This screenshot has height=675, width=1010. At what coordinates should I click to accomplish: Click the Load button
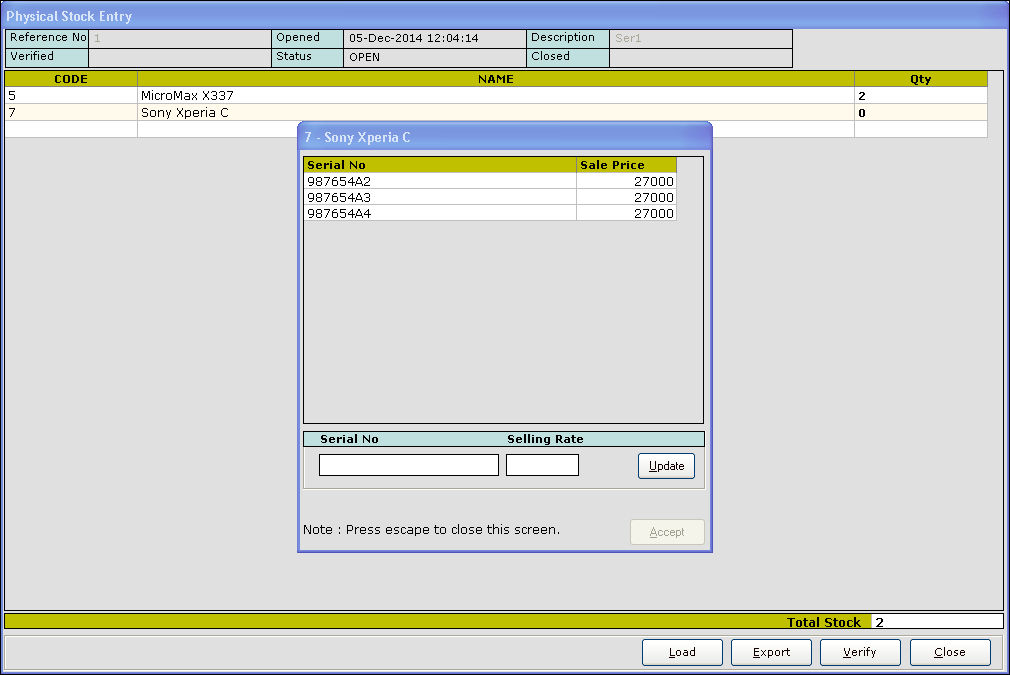tap(682, 652)
